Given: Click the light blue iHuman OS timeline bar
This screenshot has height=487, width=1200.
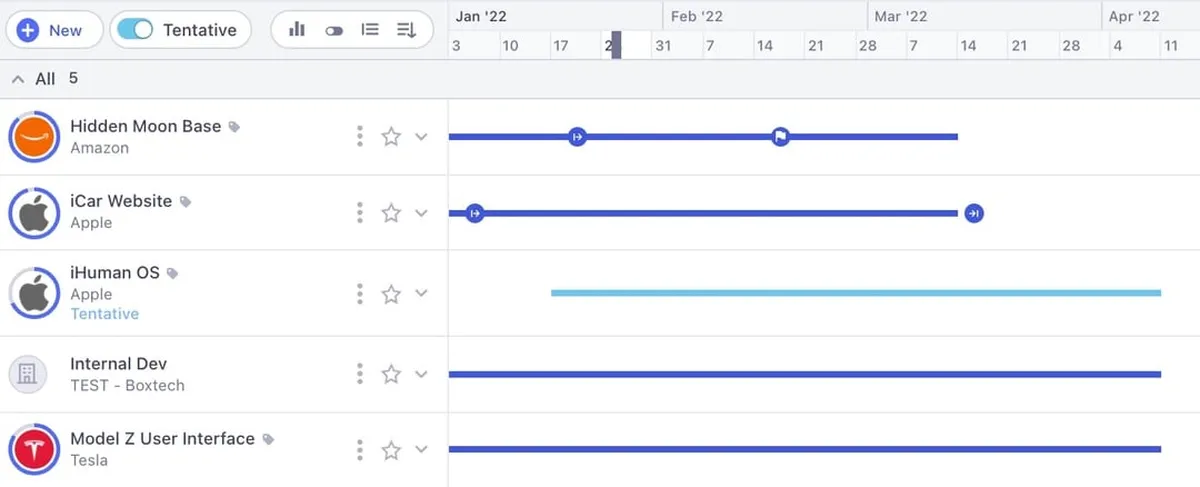Looking at the screenshot, I should [855, 293].
